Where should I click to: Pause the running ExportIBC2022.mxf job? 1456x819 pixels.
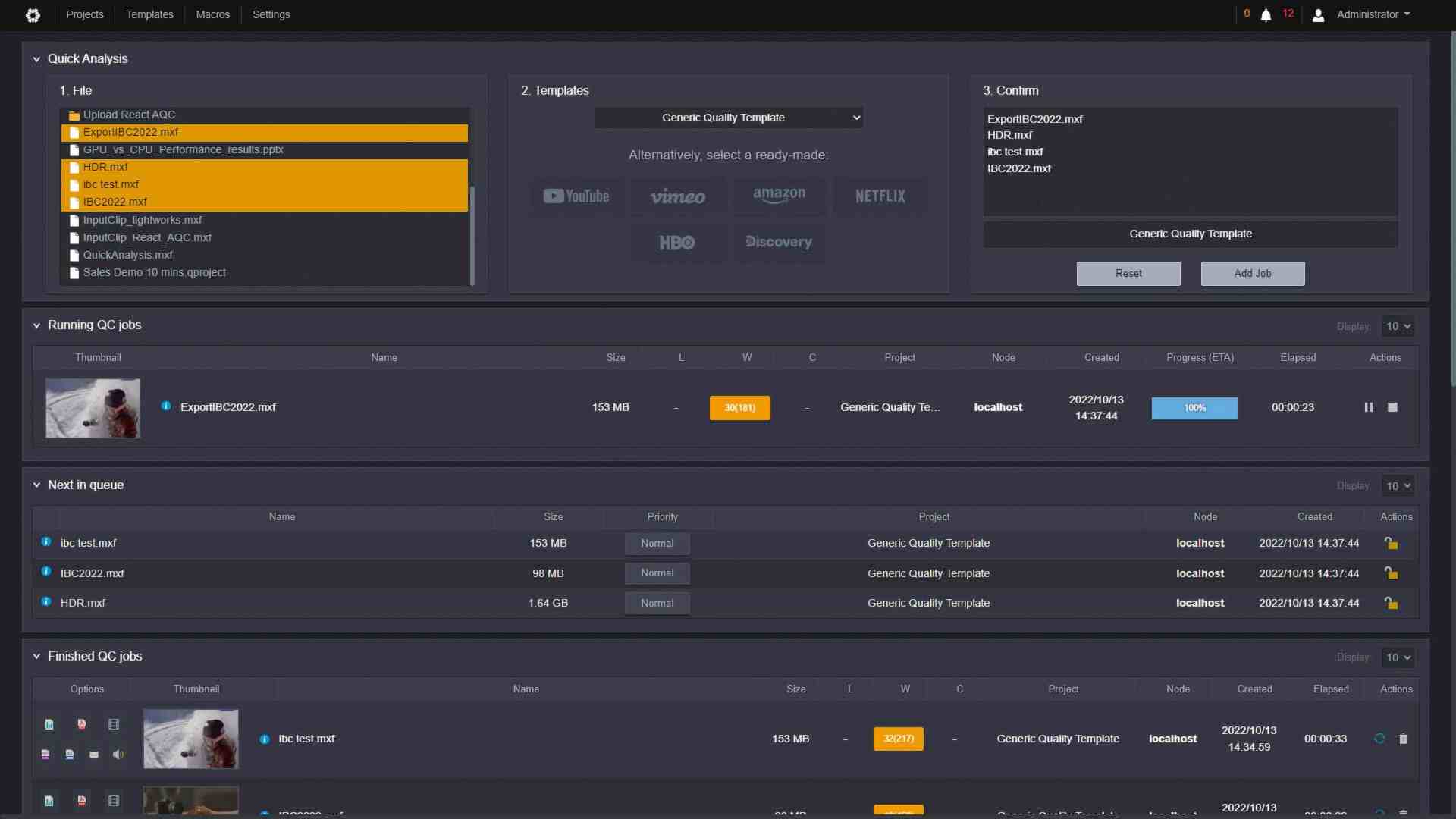tap(1368, 407)
